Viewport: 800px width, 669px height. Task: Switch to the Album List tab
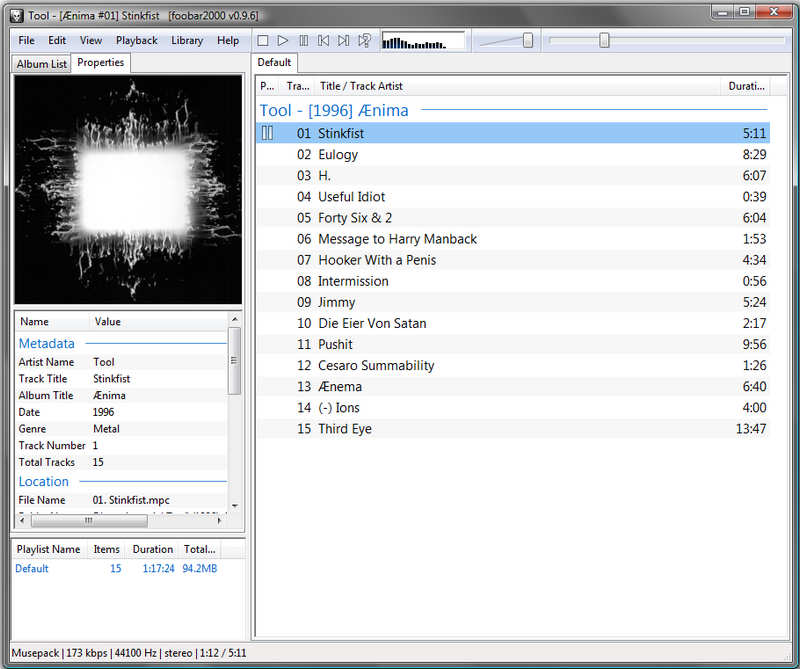click(x=41, y=64)
